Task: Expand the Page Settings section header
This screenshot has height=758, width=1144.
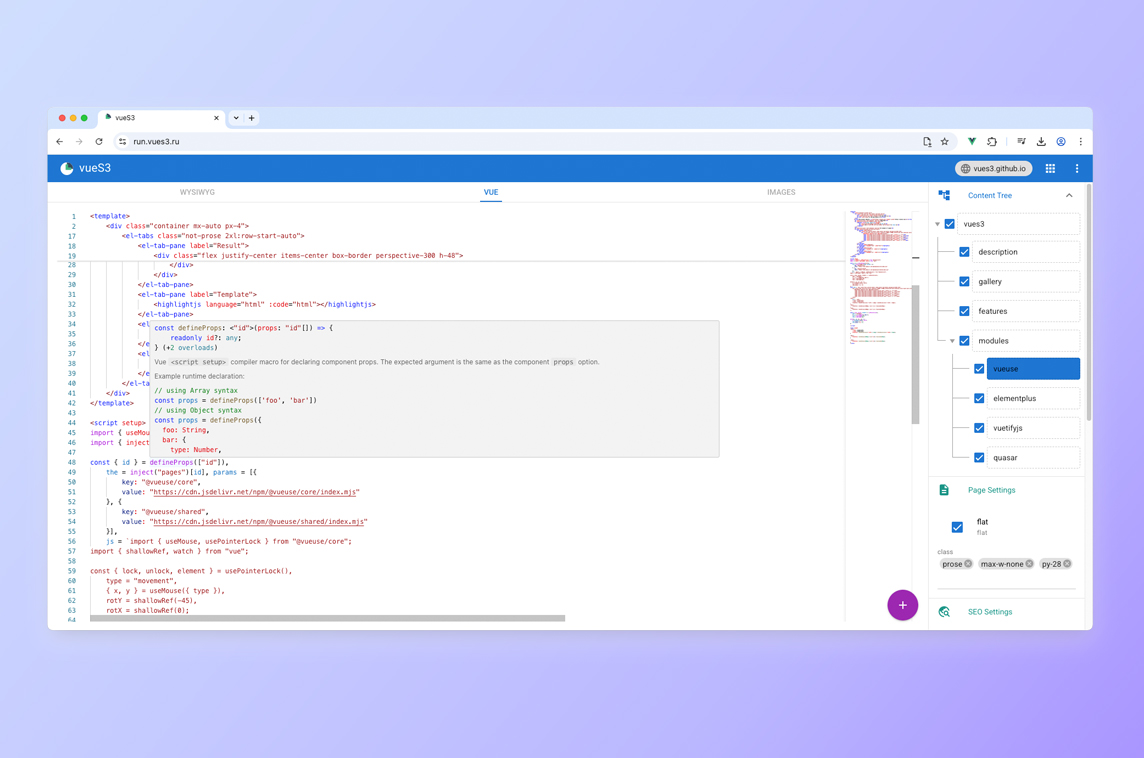Action: point(1006,490)
